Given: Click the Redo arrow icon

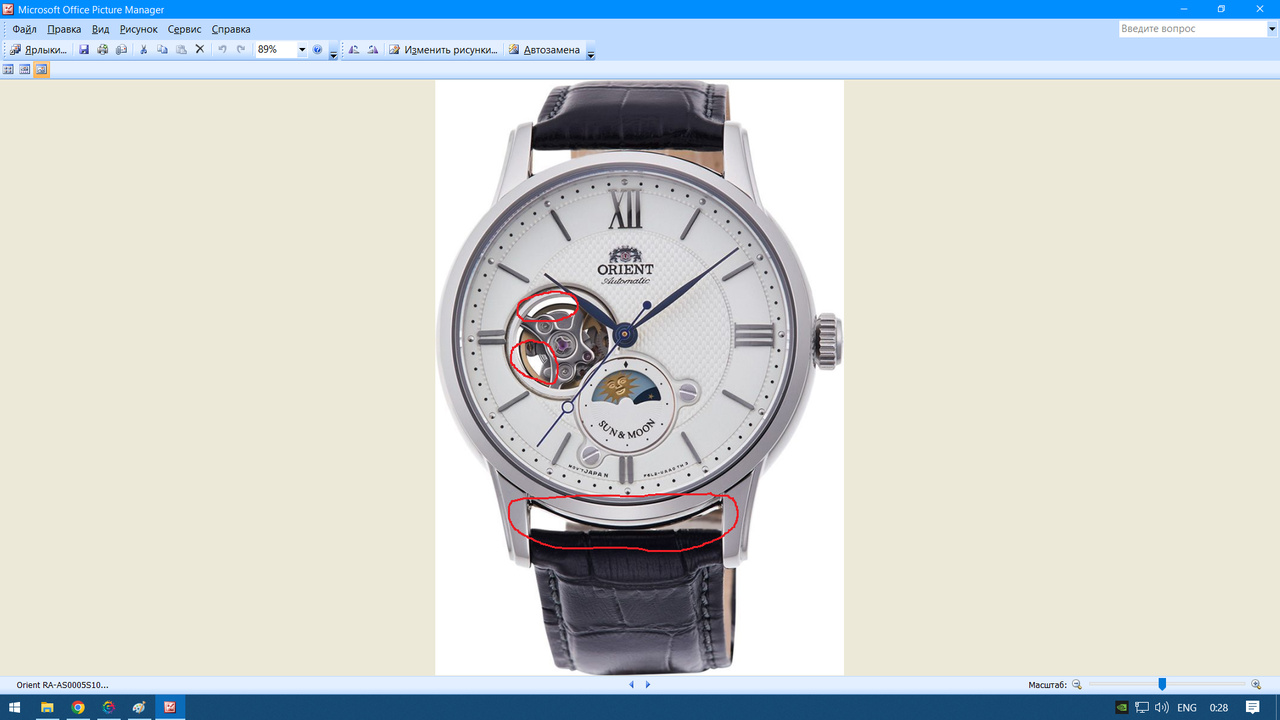Looking at the screenshot, I should point(240,49).
